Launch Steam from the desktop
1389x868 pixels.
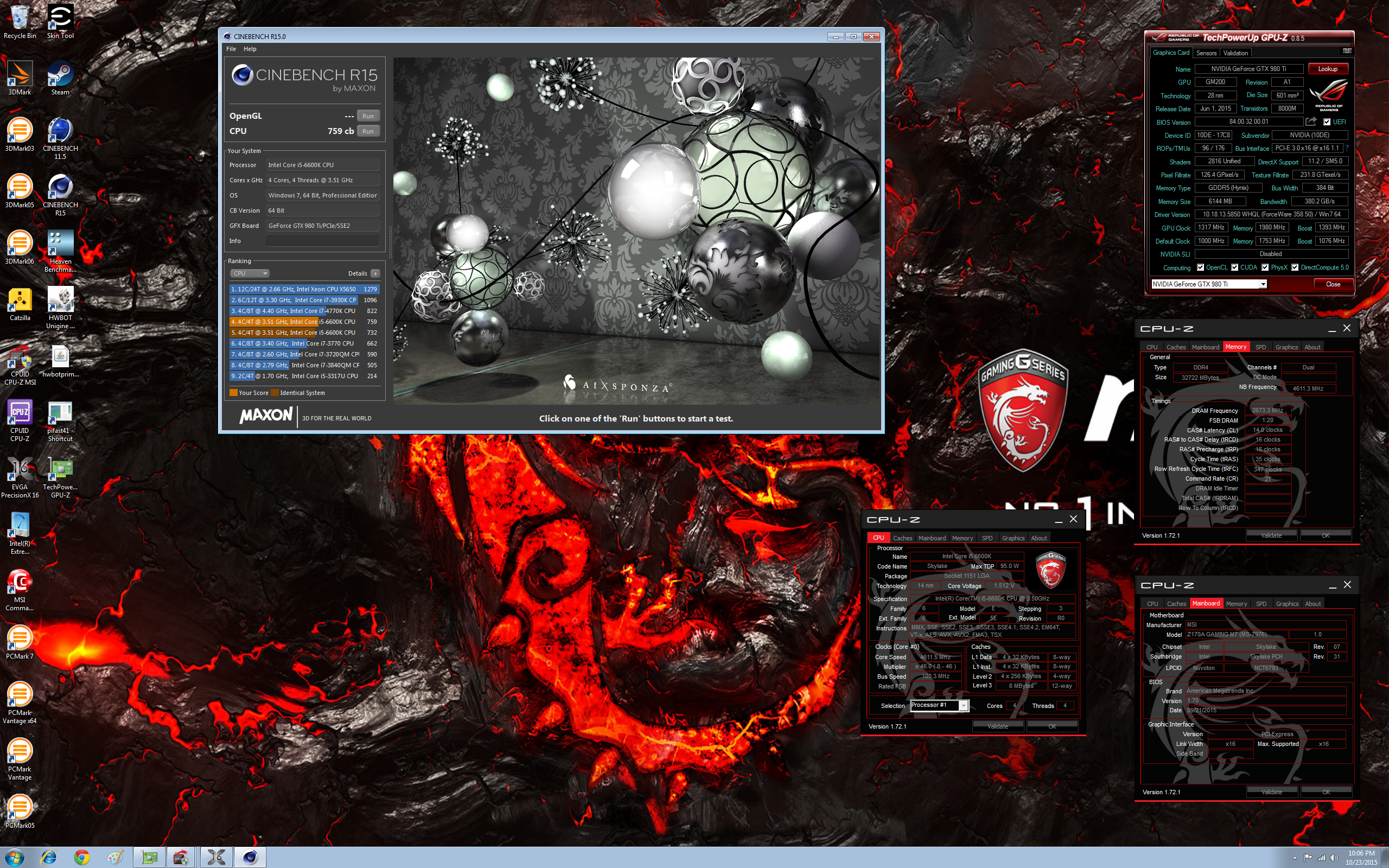pyautogui.click(x=60, y=78)
